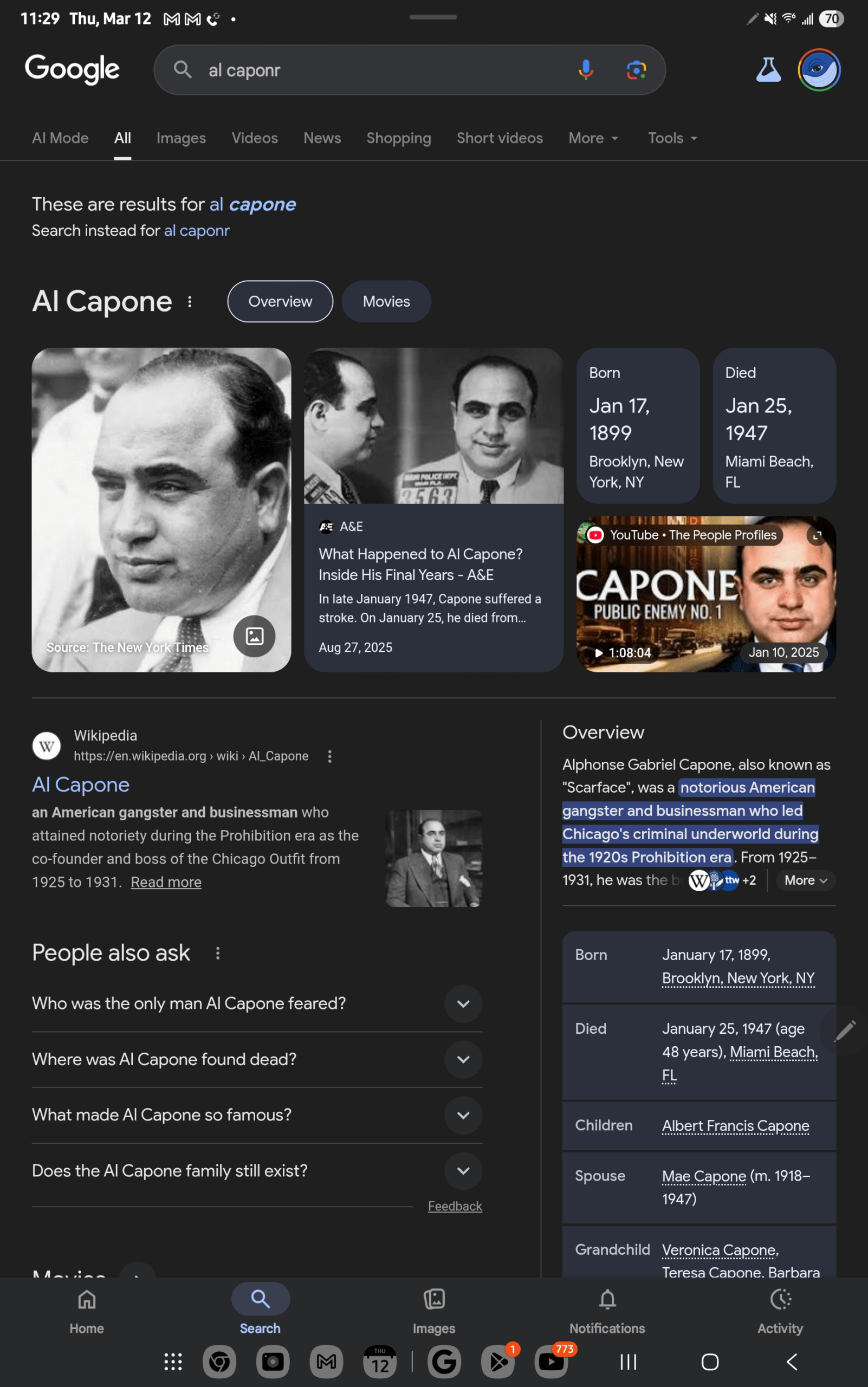This screenshot has width=868, height=1387.
Task: Open the Al Capone Wikipedia link
Action: pos(81,785)
